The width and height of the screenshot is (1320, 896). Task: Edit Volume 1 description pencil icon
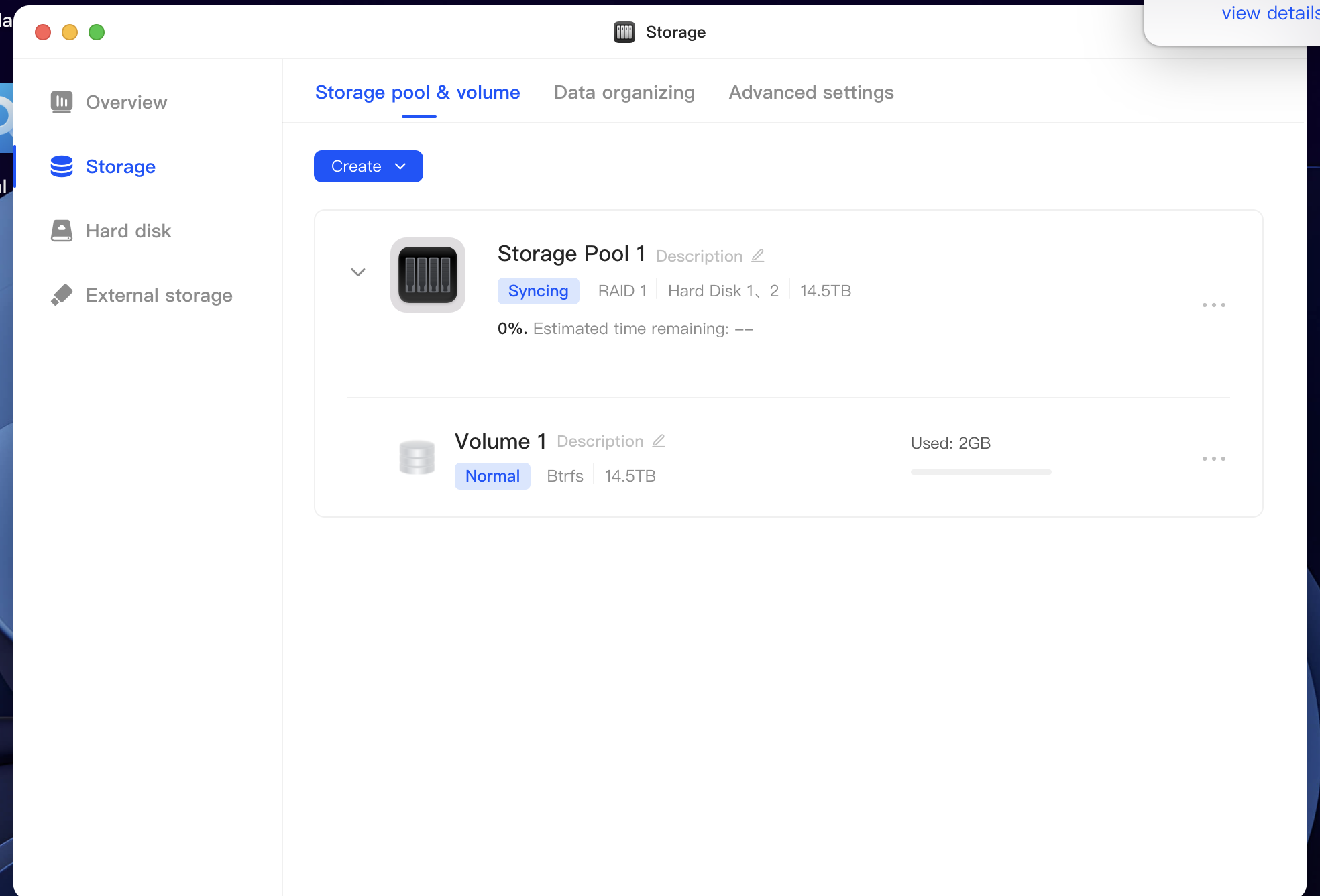click(x=659, y=441)
